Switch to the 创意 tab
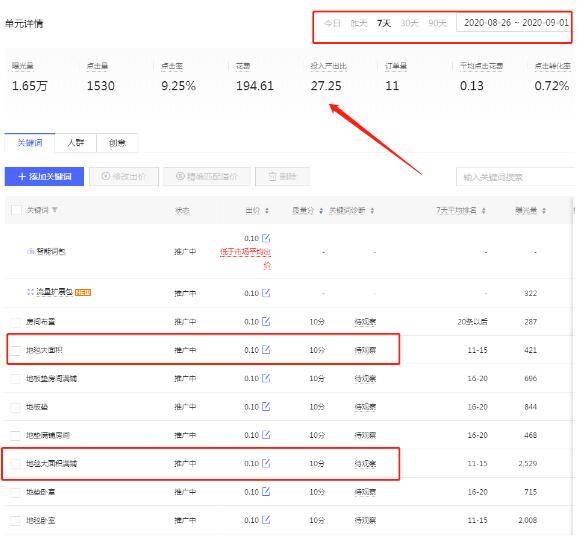Screen dimensions: 583x549 [x=117, y=143]
